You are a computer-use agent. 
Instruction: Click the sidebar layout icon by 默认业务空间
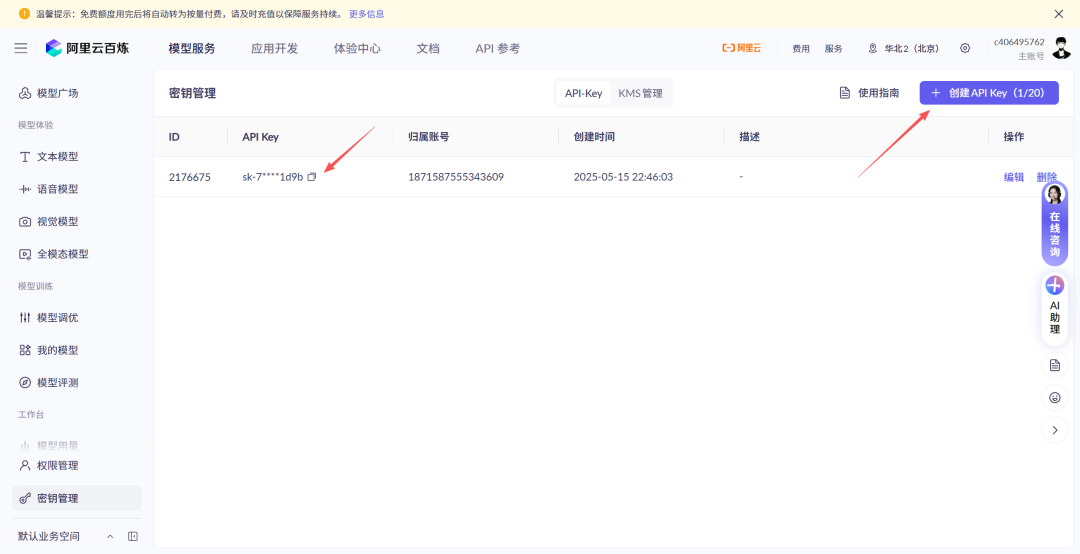[133, 536]
